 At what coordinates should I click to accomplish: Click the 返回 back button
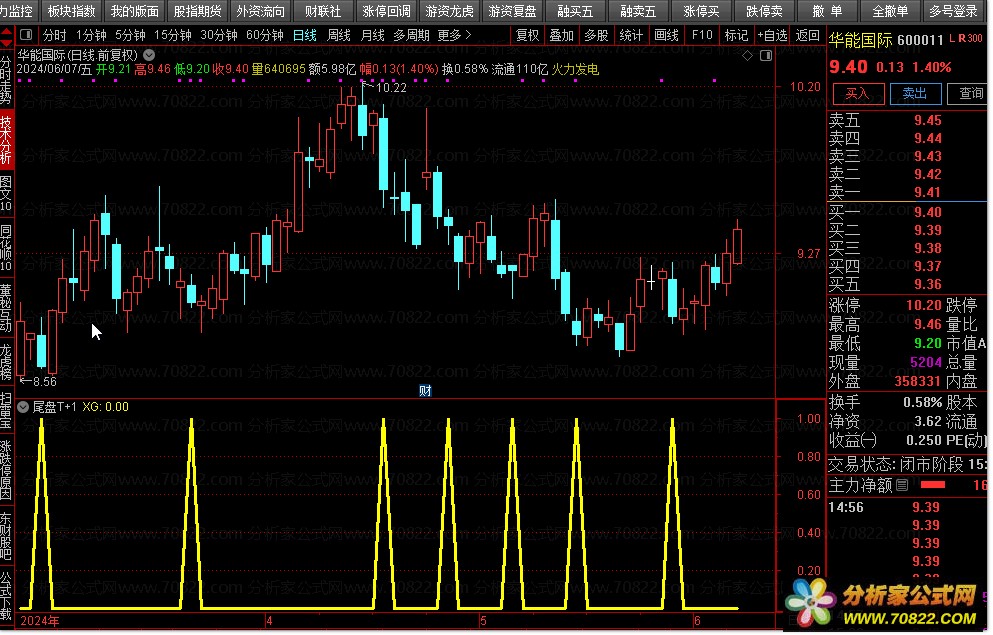[808, 35]
